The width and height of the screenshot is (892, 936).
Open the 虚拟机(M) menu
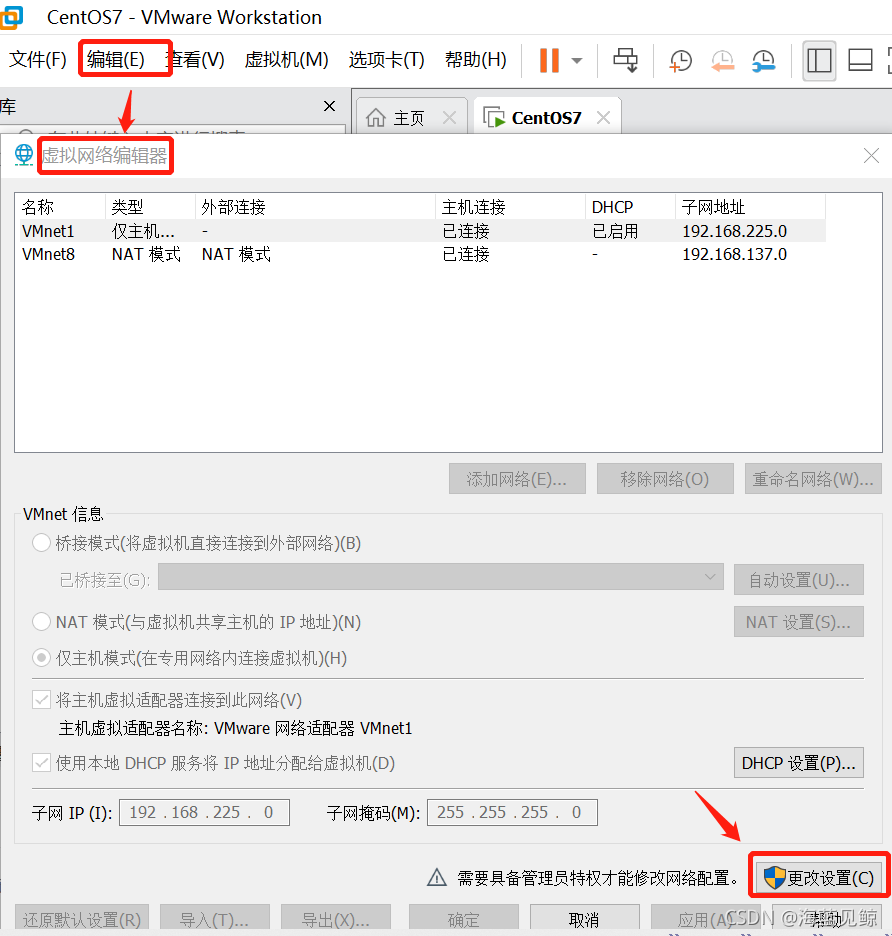287,60
